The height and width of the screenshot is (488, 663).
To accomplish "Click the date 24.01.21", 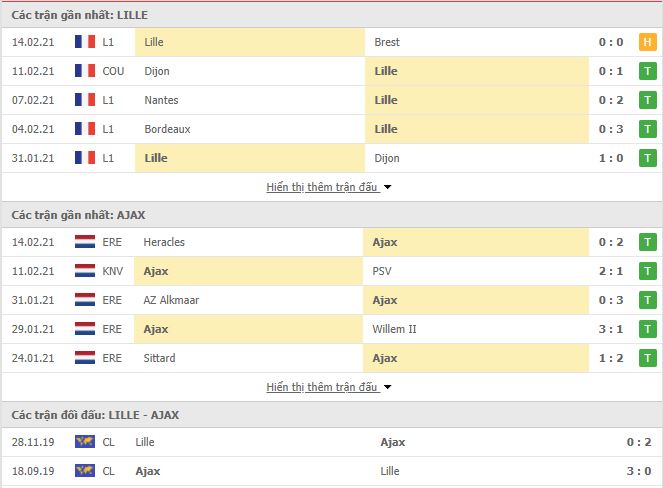I will (33, 358).
